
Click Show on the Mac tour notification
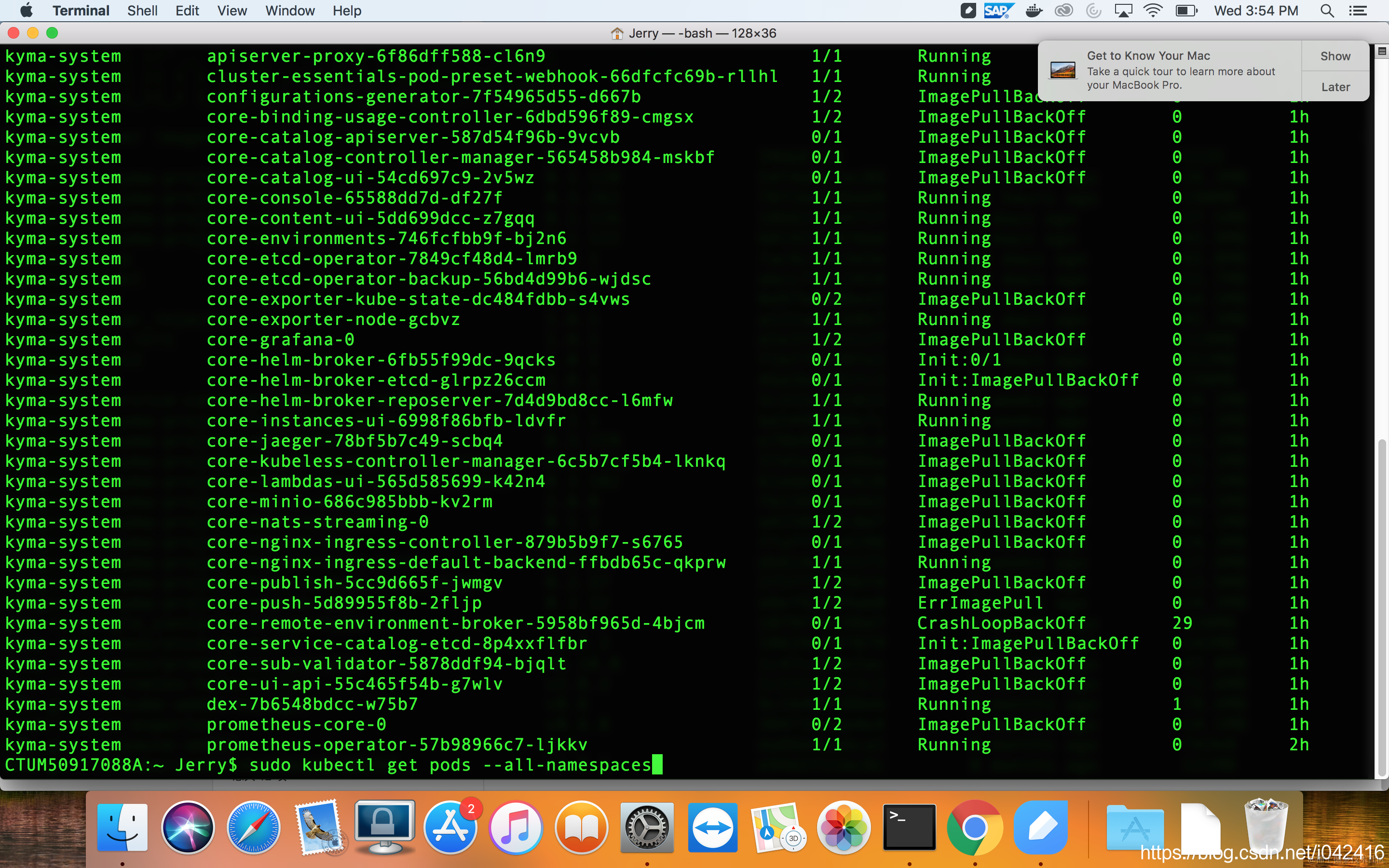(x=1335, y=56)
